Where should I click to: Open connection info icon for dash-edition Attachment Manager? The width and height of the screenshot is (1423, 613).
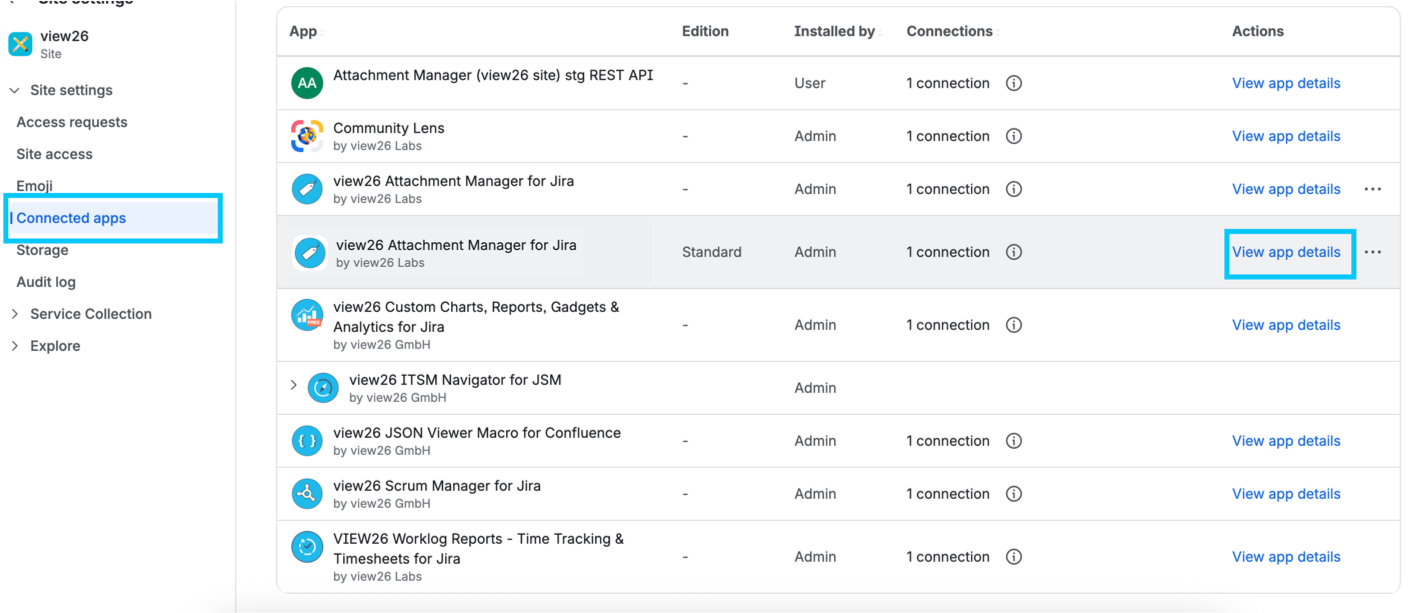pos(1013,189)
